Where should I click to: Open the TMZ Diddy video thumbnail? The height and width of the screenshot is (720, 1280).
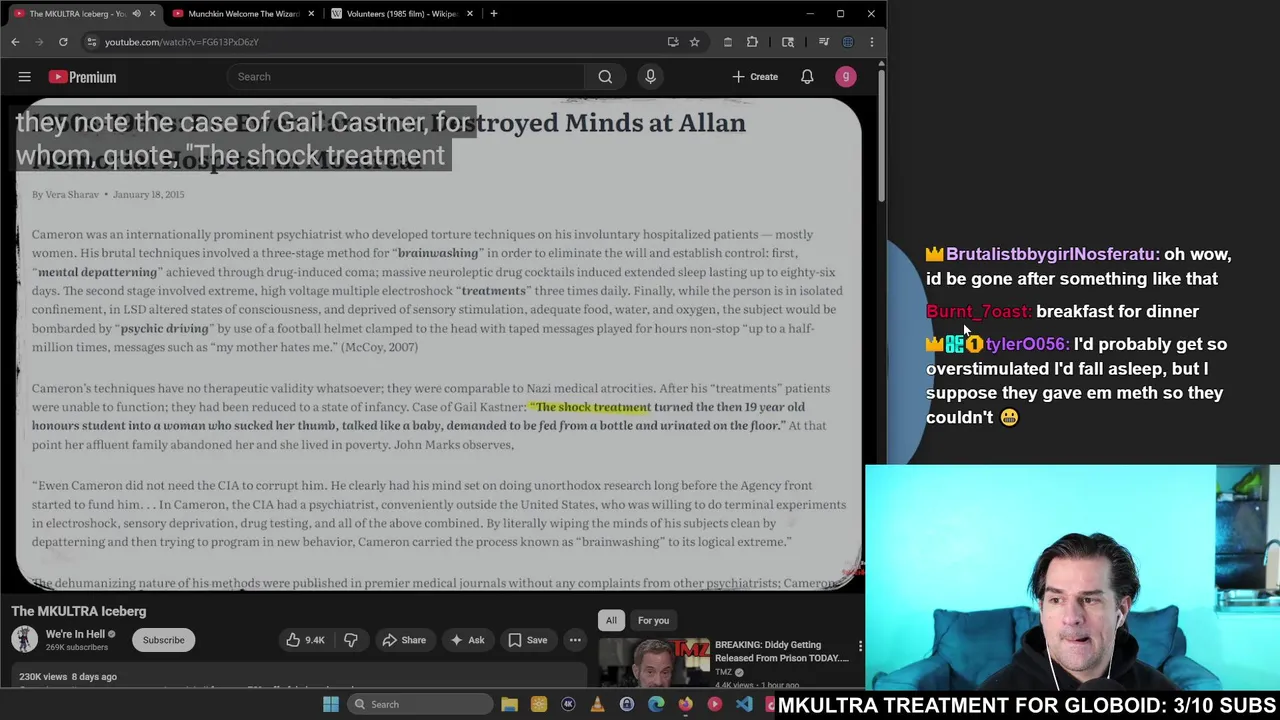click(654, 662)
